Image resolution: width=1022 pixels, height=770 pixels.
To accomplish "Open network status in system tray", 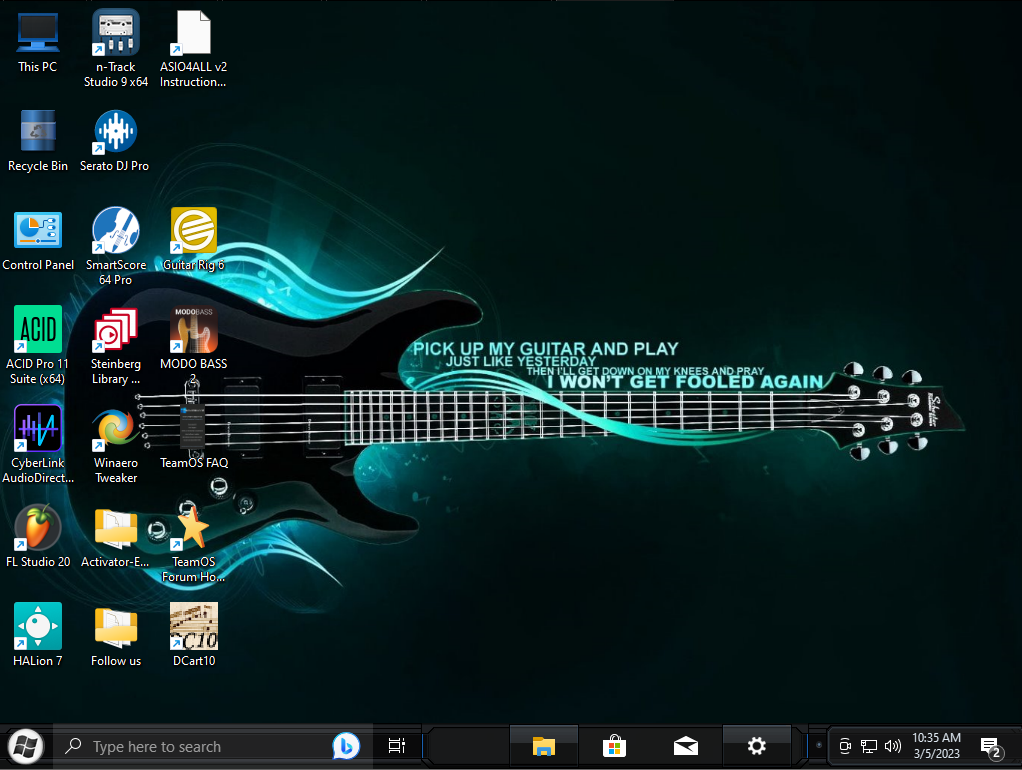I will coord(869,747).
